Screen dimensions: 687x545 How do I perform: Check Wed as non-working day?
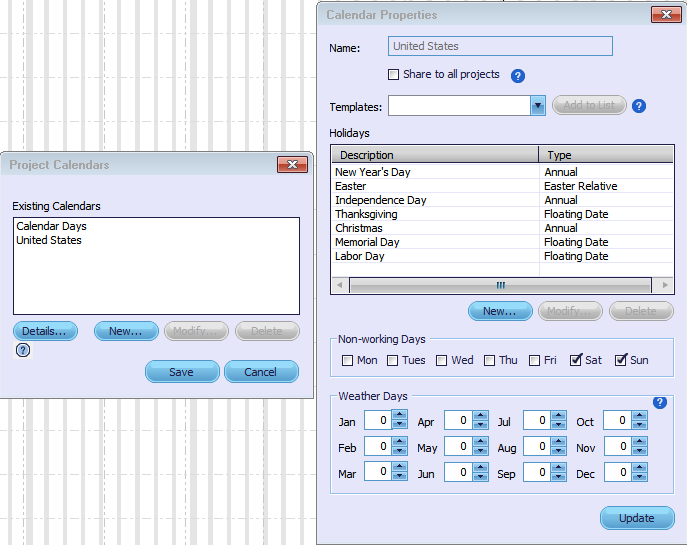pyautogui.click(x=441, y=360)
